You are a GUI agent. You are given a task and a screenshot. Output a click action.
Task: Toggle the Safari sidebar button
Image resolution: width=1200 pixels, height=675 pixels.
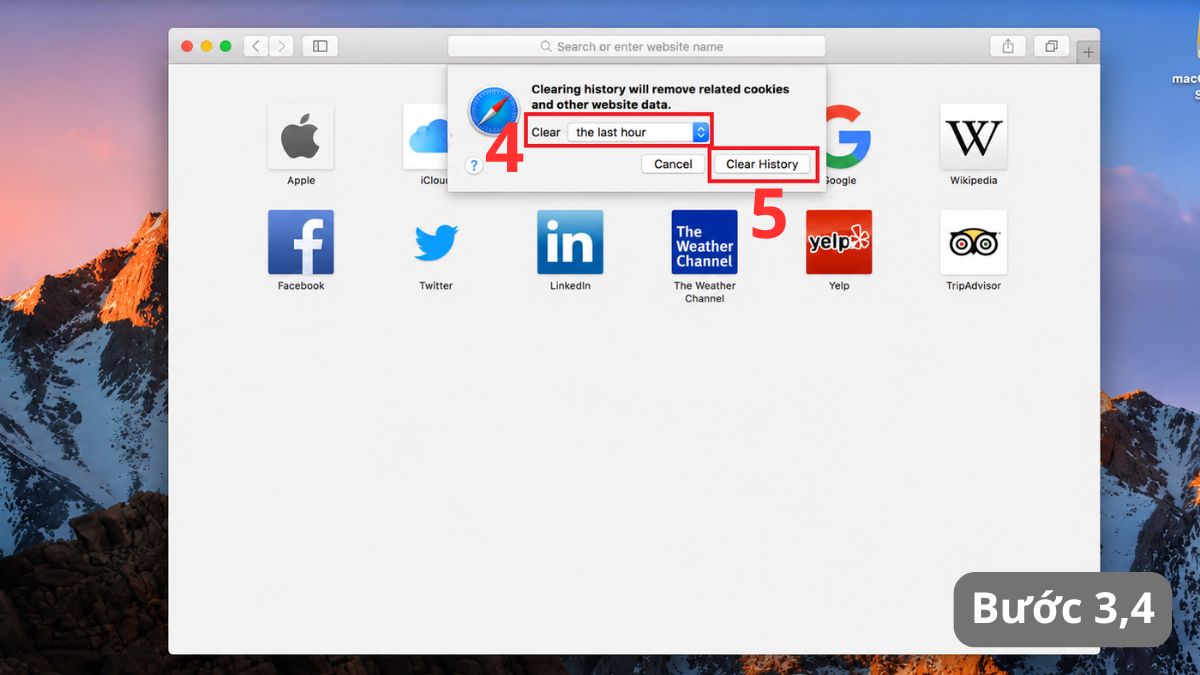pos(320,46)
